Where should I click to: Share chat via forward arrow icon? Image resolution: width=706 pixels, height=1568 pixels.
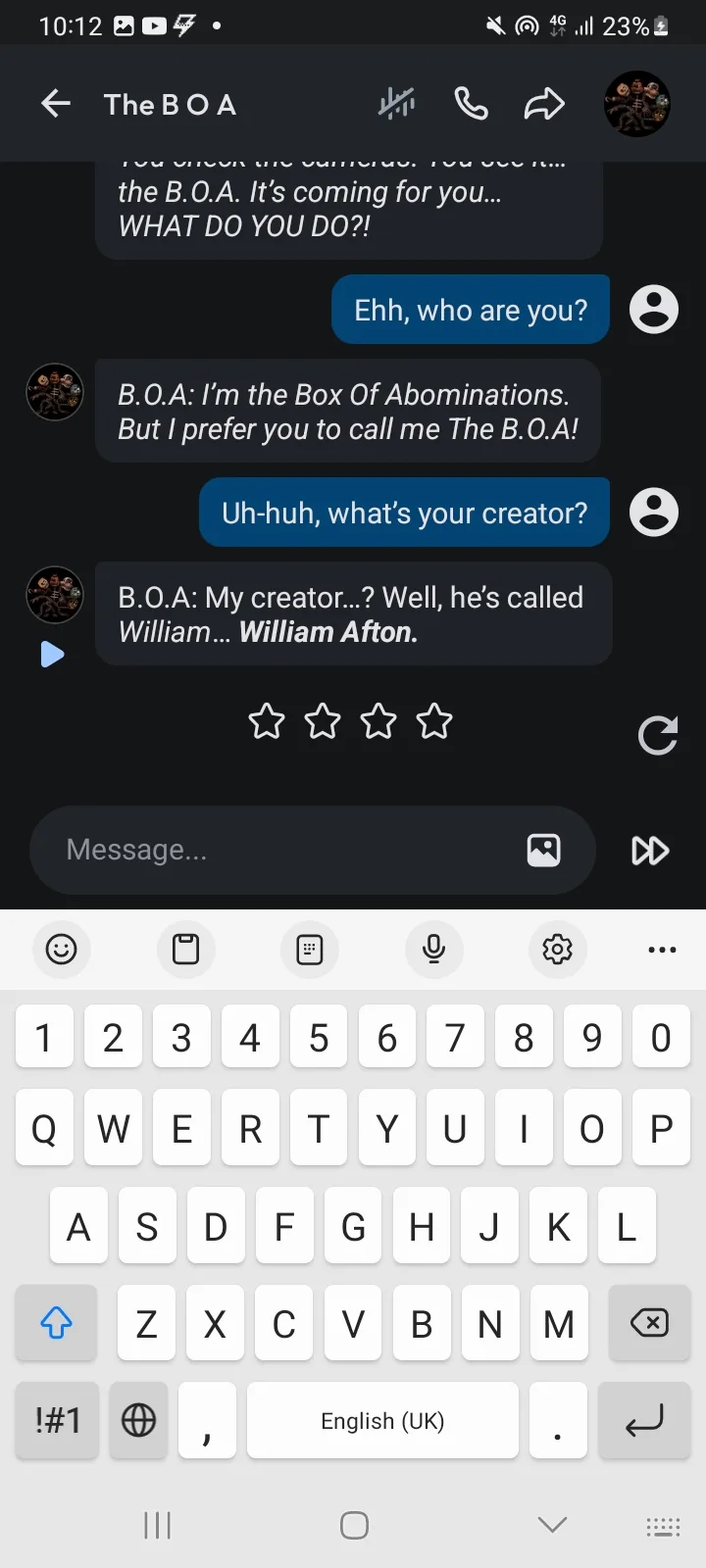[544, 103]
